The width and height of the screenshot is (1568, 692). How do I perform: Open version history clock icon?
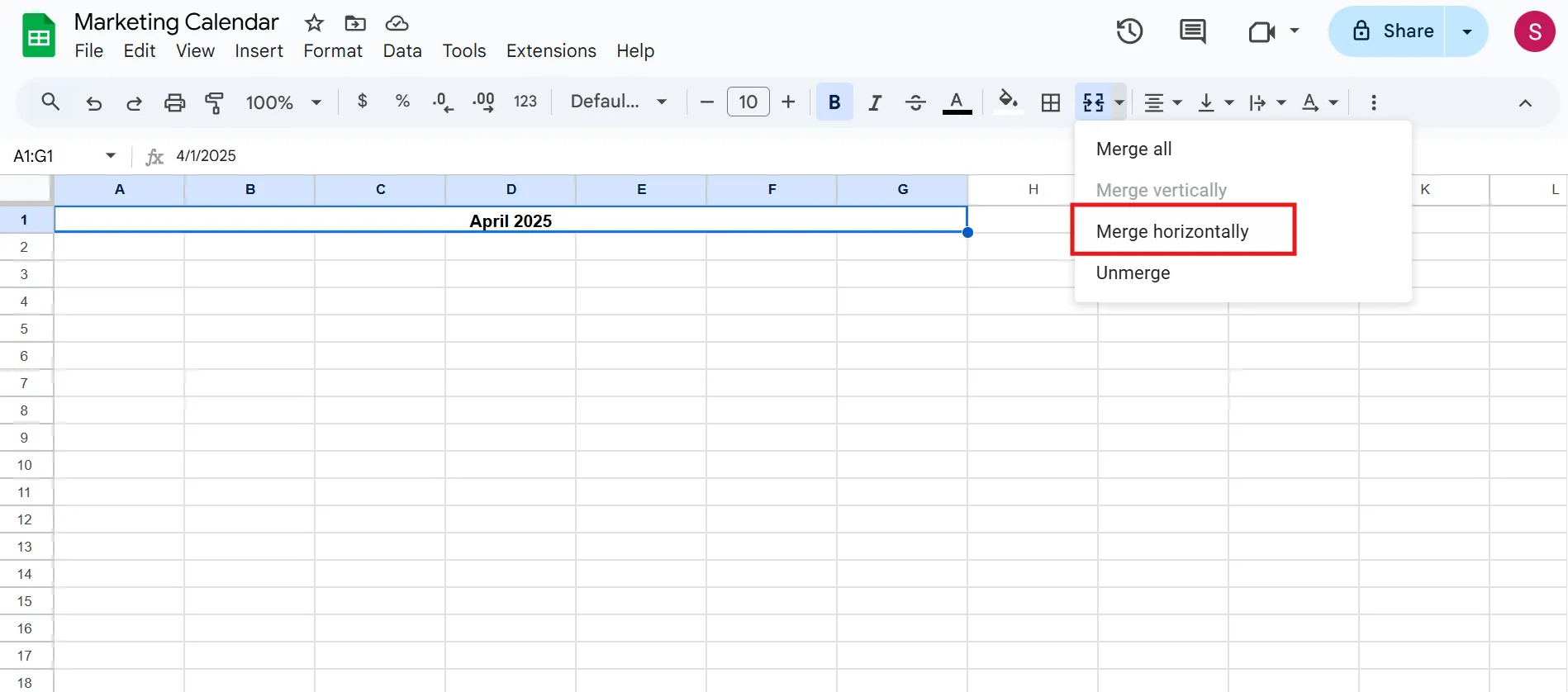(1129, 31)
